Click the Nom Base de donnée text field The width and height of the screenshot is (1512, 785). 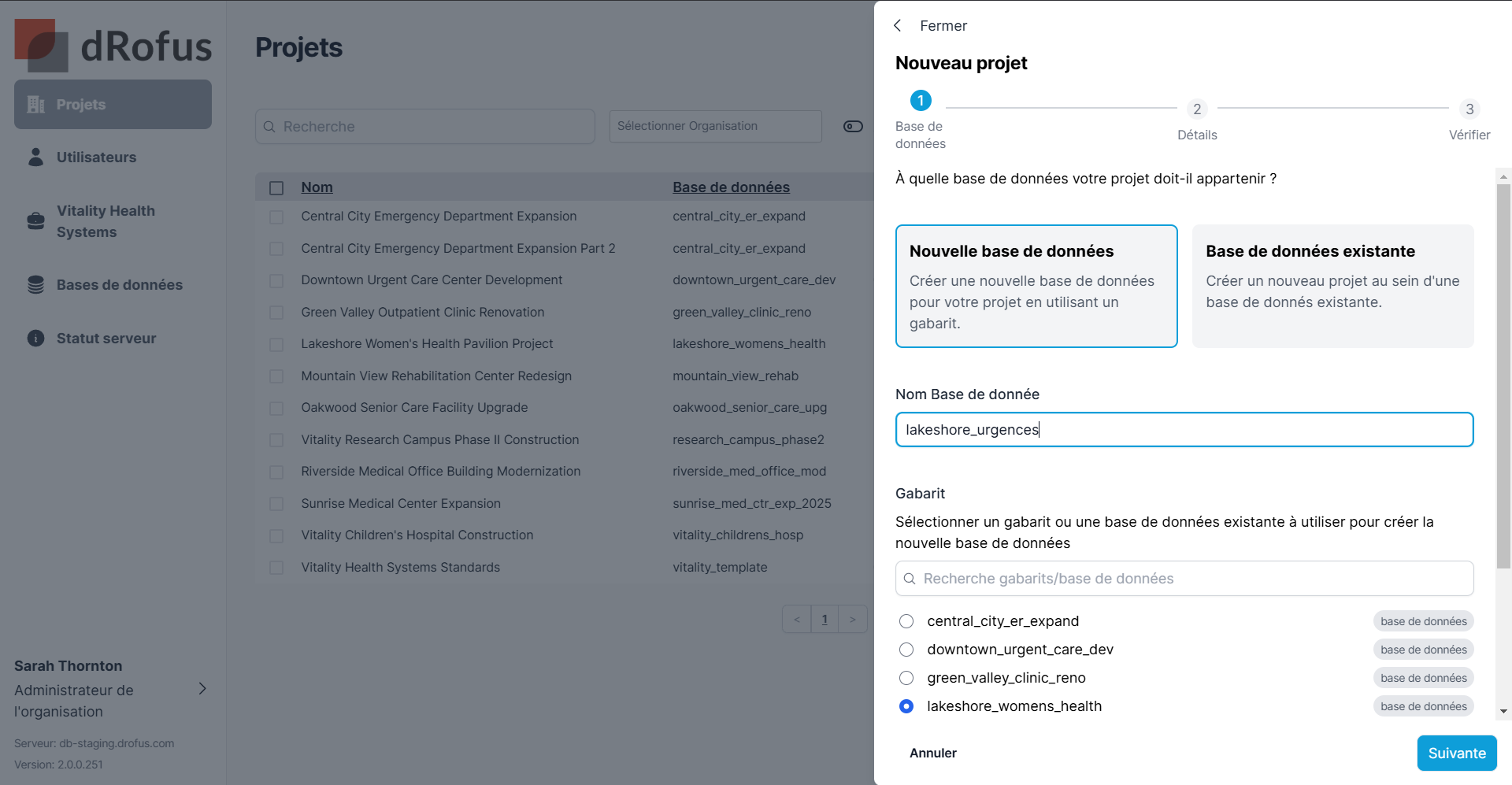pyautogui.click(x=1184, y=430)
